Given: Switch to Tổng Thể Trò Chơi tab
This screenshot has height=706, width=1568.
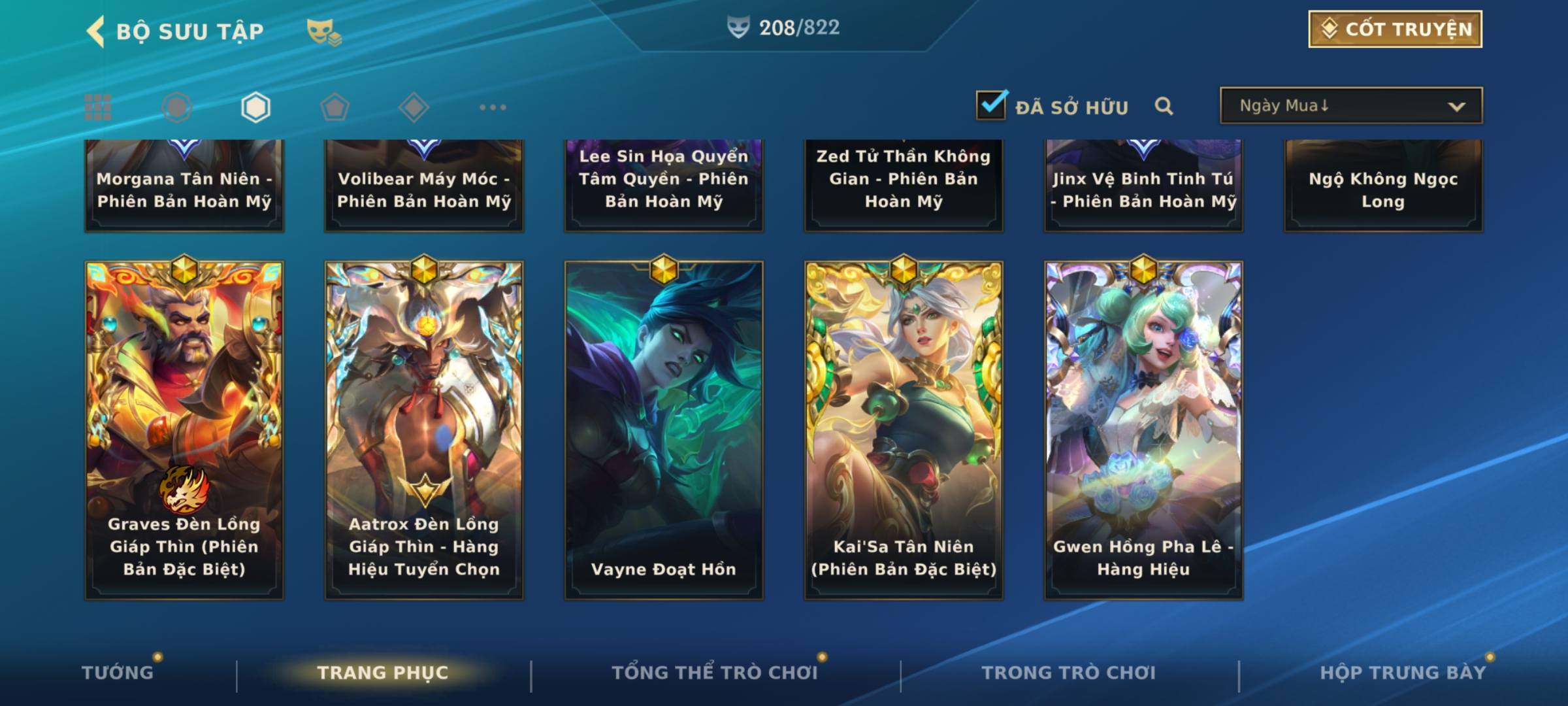Looking at the screenshot, I should (714, 672).
